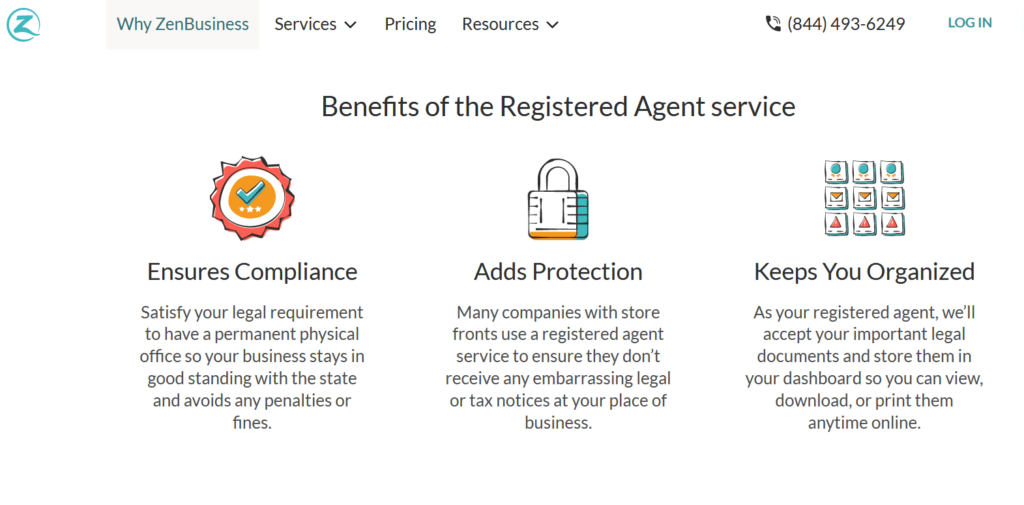Click the organized documents grid icon
The width and height of the screenshot is (1024, 505).
(x=864, y=198)
